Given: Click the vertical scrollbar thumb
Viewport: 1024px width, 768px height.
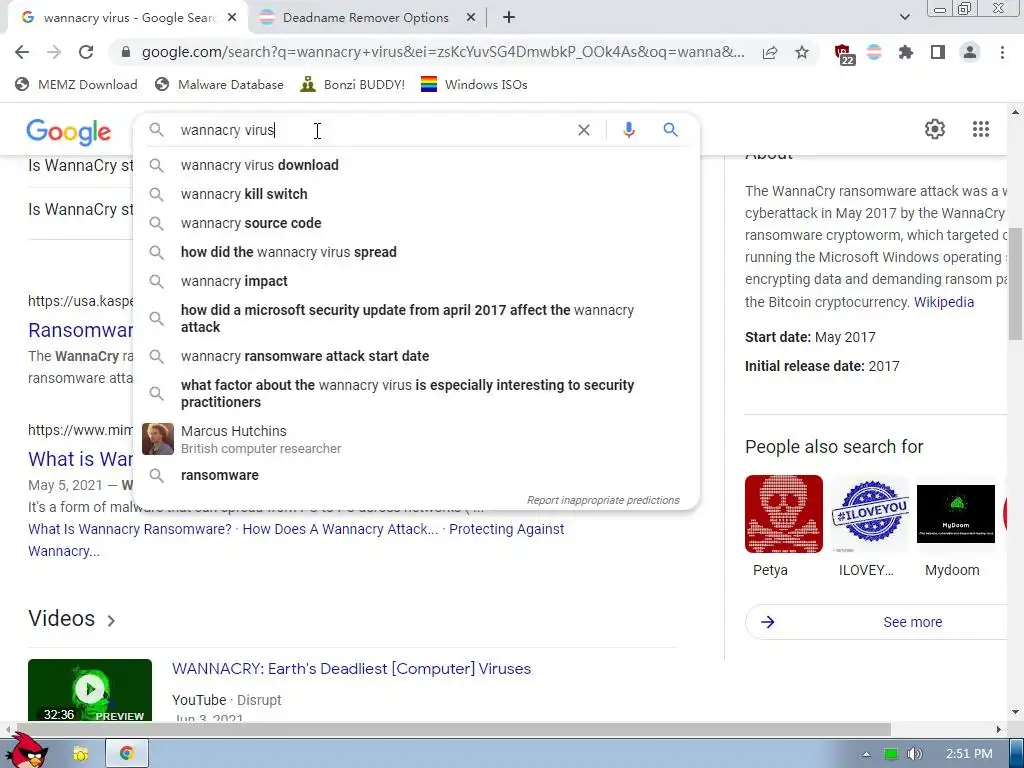Looking at the screenshot, I should 1015,283.
